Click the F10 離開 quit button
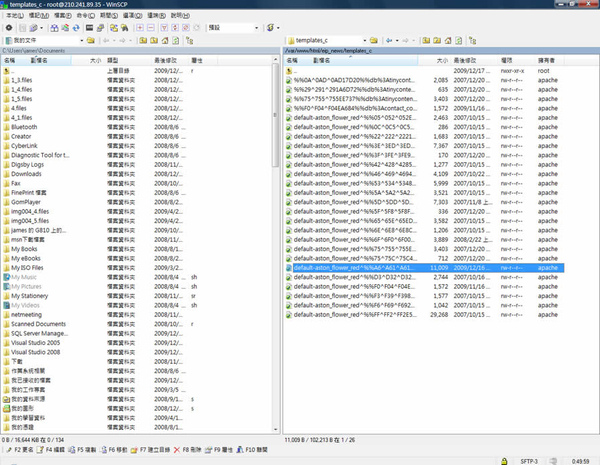This screenshot has width=600, height=465. (x=252, y=450)
